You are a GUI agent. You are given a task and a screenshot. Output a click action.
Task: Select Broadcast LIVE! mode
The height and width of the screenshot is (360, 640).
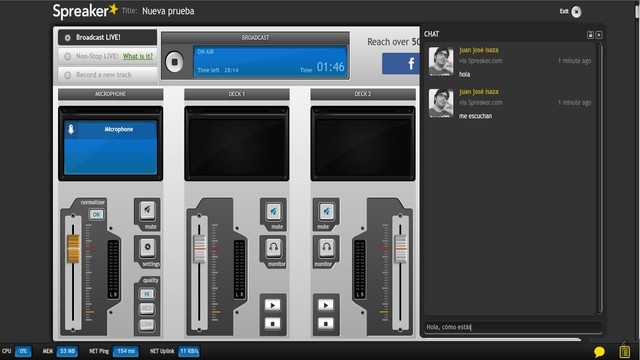tap(107, 37)
